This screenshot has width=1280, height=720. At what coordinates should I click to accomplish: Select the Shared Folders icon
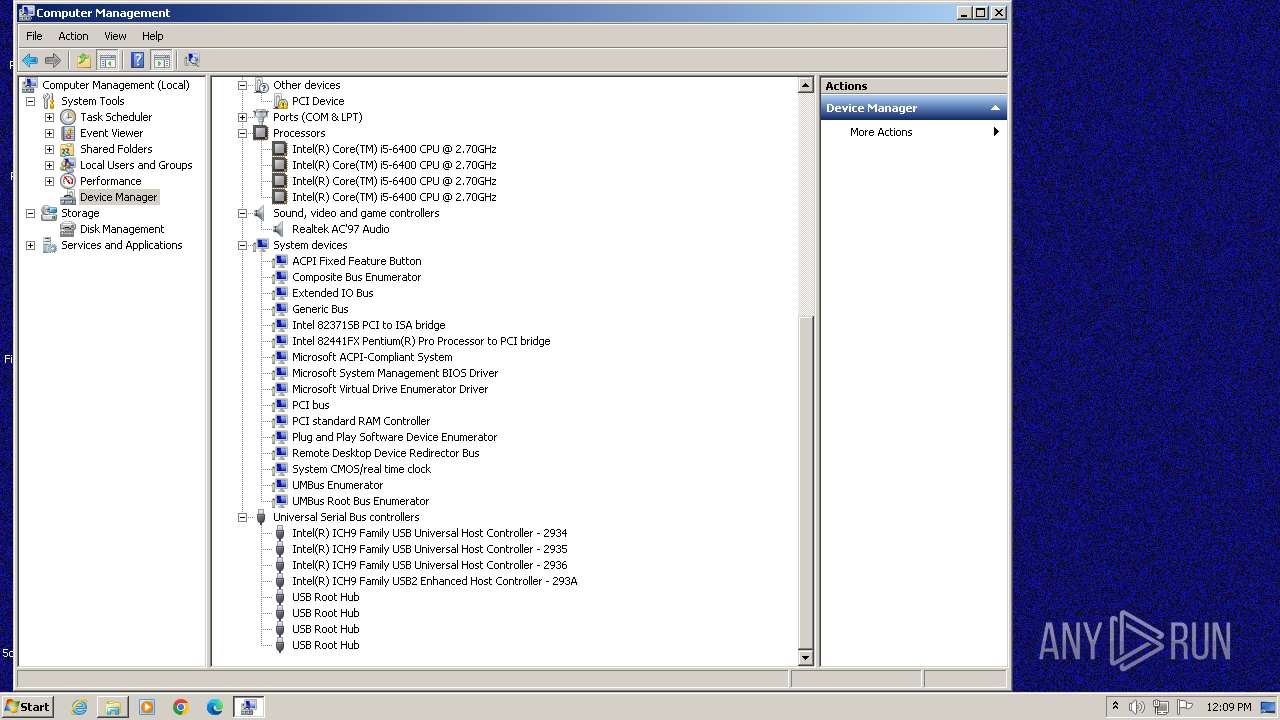[68, 149]
